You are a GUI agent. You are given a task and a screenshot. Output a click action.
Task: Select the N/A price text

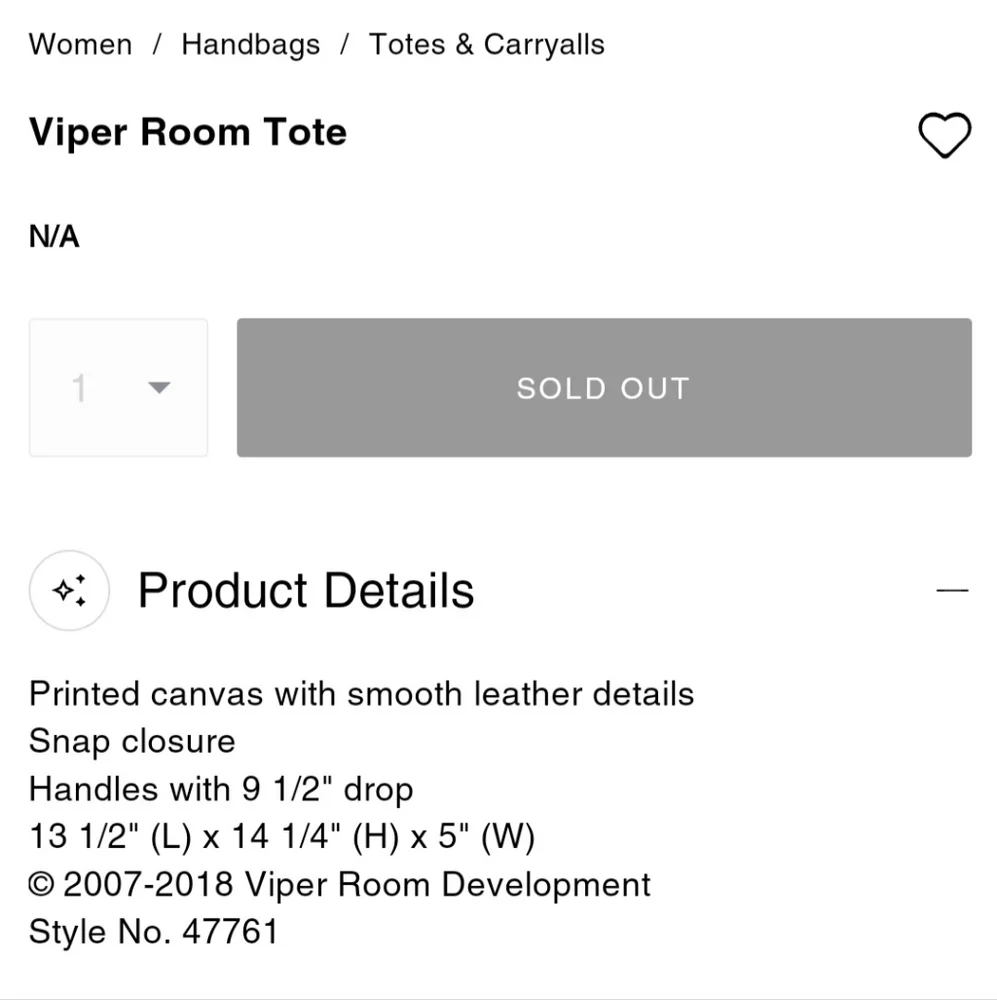click(x=54, y=237)
